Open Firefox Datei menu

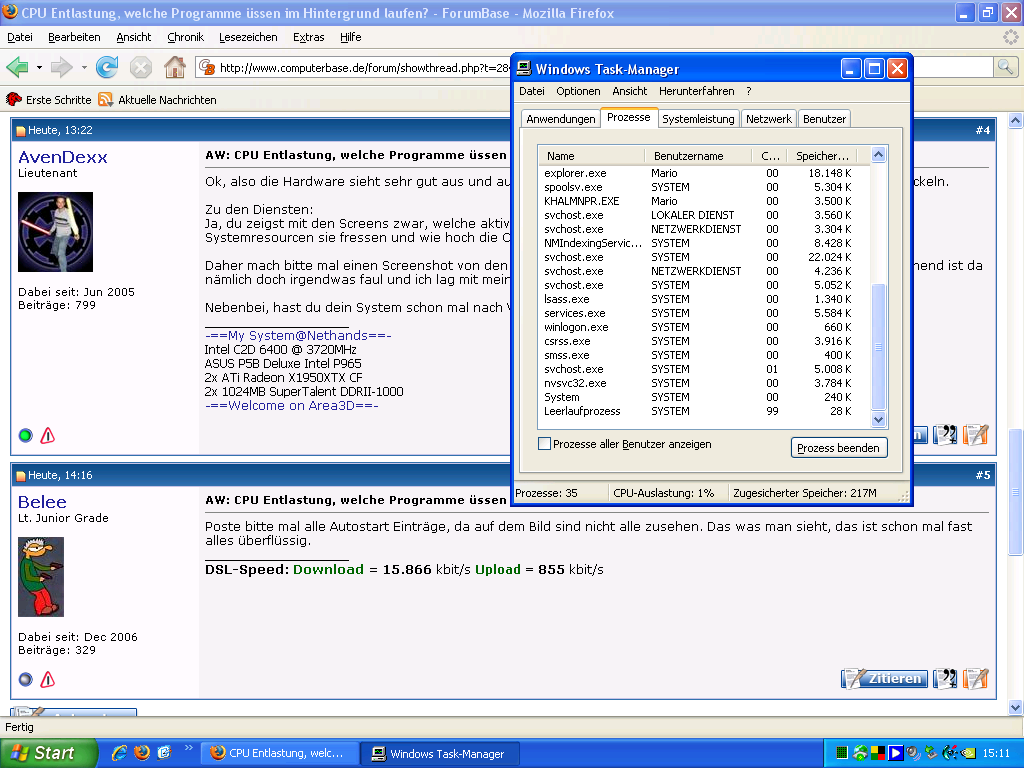coord(20,37)
